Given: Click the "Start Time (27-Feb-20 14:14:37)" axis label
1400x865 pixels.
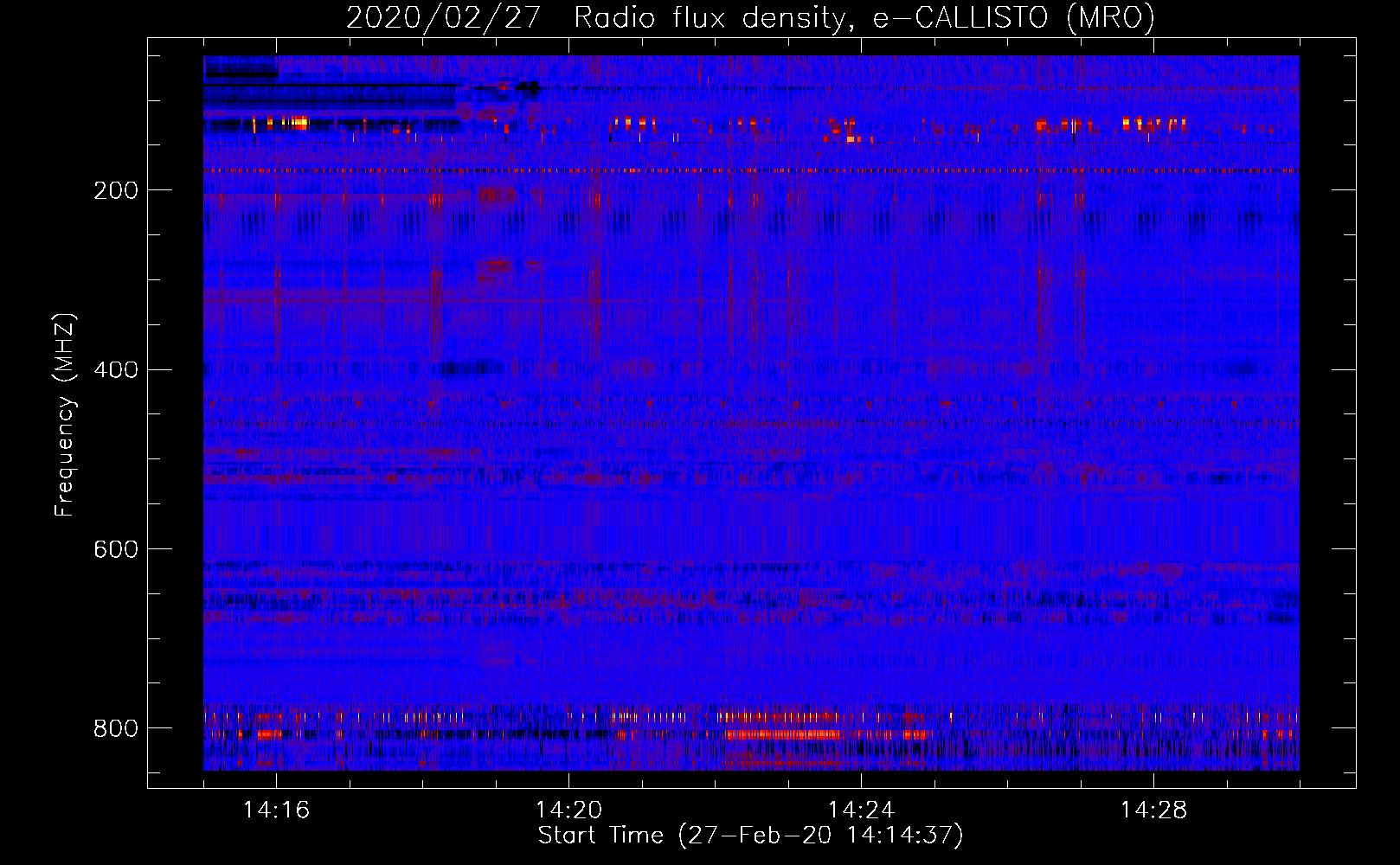Looking at the screenshot, I should [750, 836].
